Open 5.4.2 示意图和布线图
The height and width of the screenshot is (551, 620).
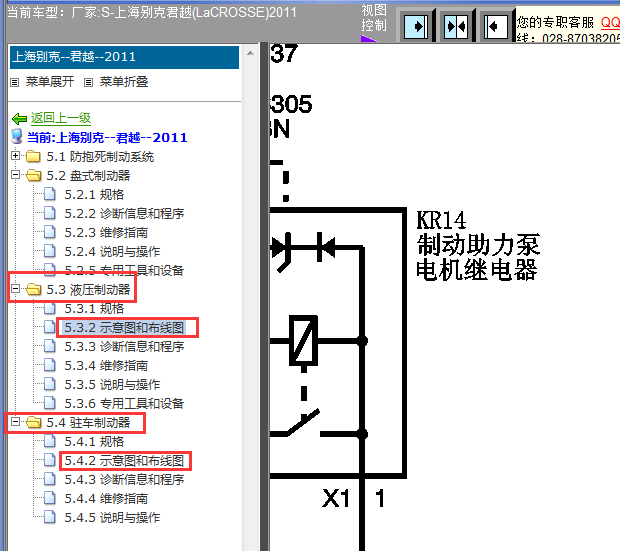(x=124, y=460)
